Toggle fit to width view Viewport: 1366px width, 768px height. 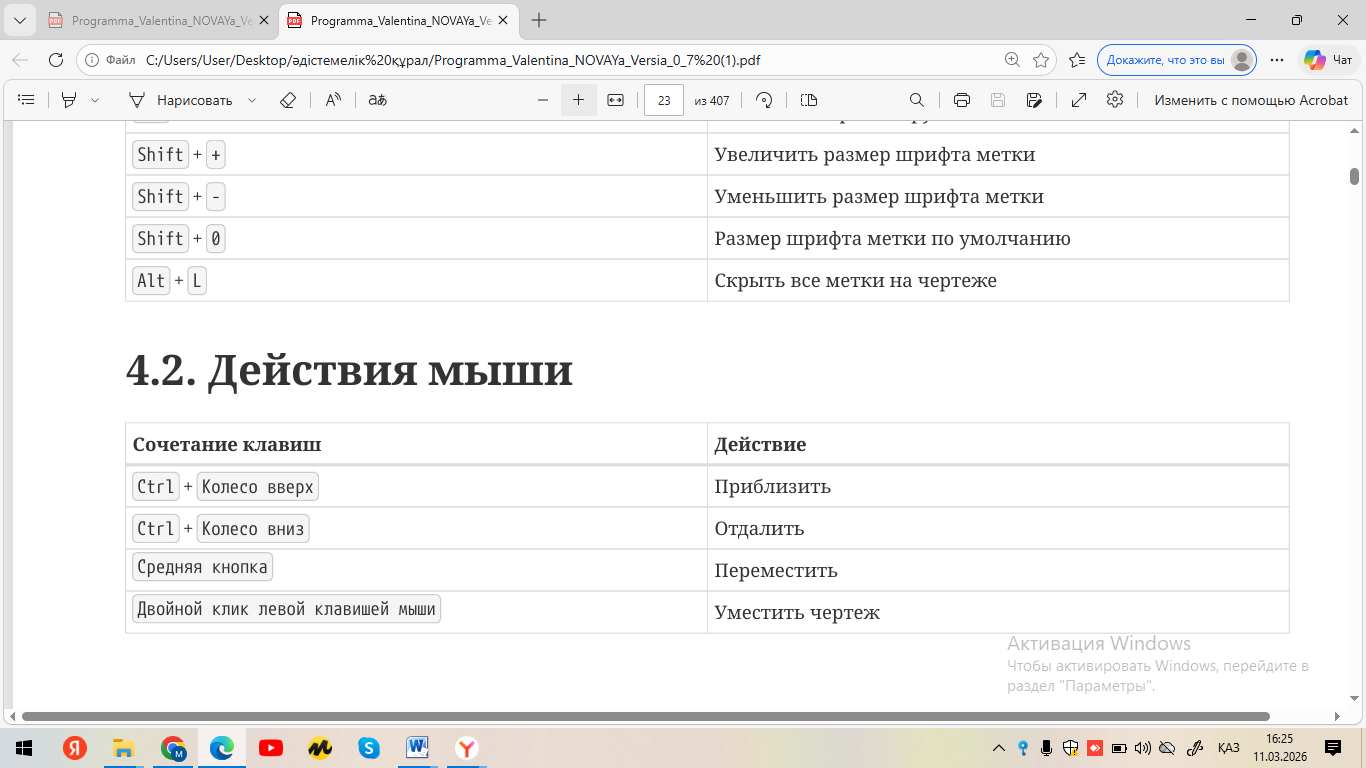[x=616, y=100]
